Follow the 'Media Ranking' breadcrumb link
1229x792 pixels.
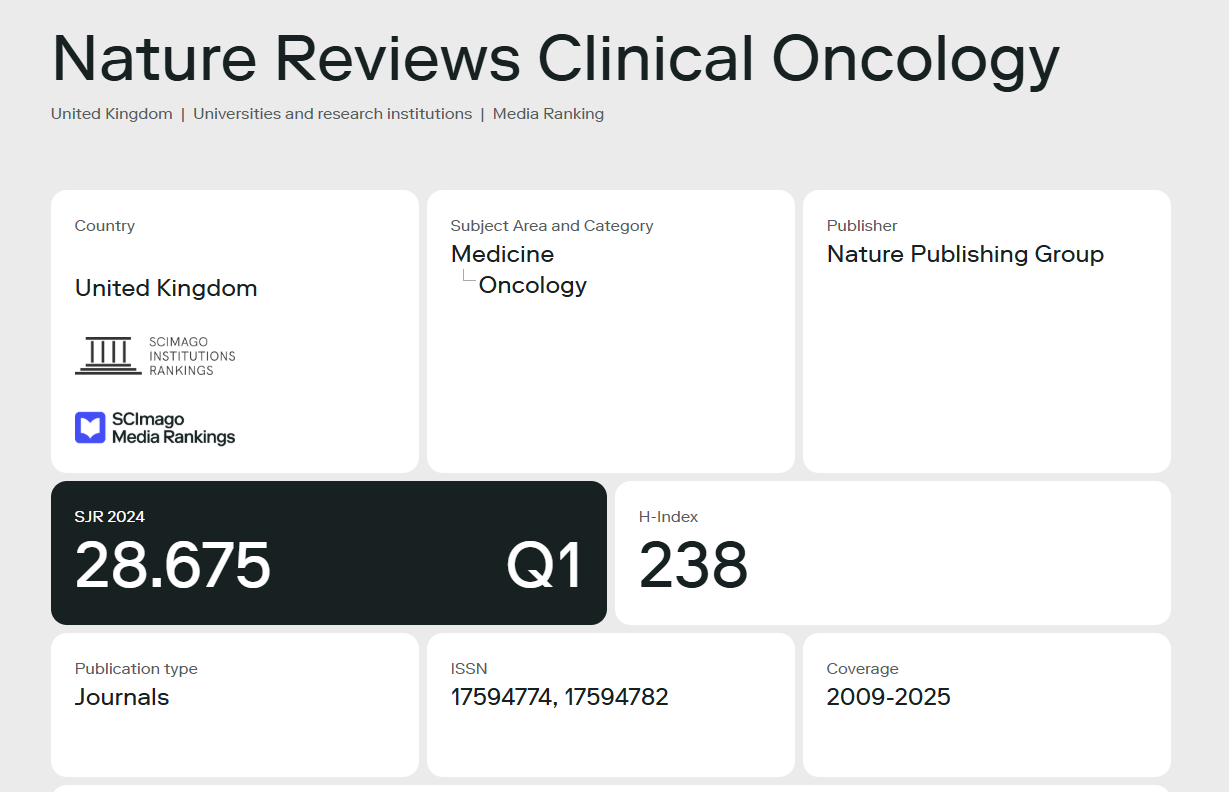[548, 114]
